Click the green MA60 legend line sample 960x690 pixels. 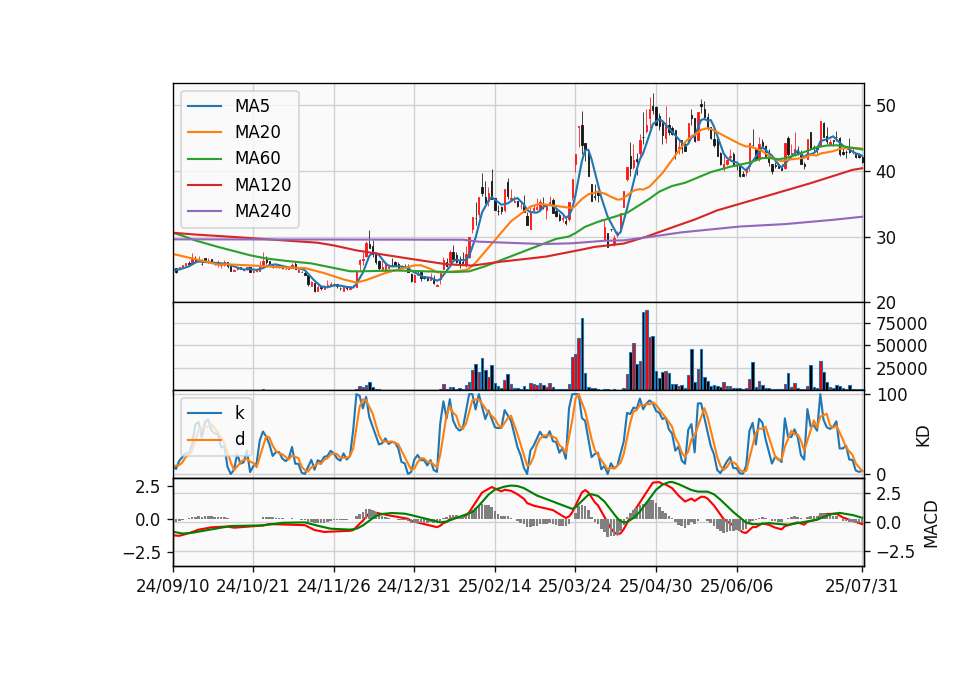204,159
